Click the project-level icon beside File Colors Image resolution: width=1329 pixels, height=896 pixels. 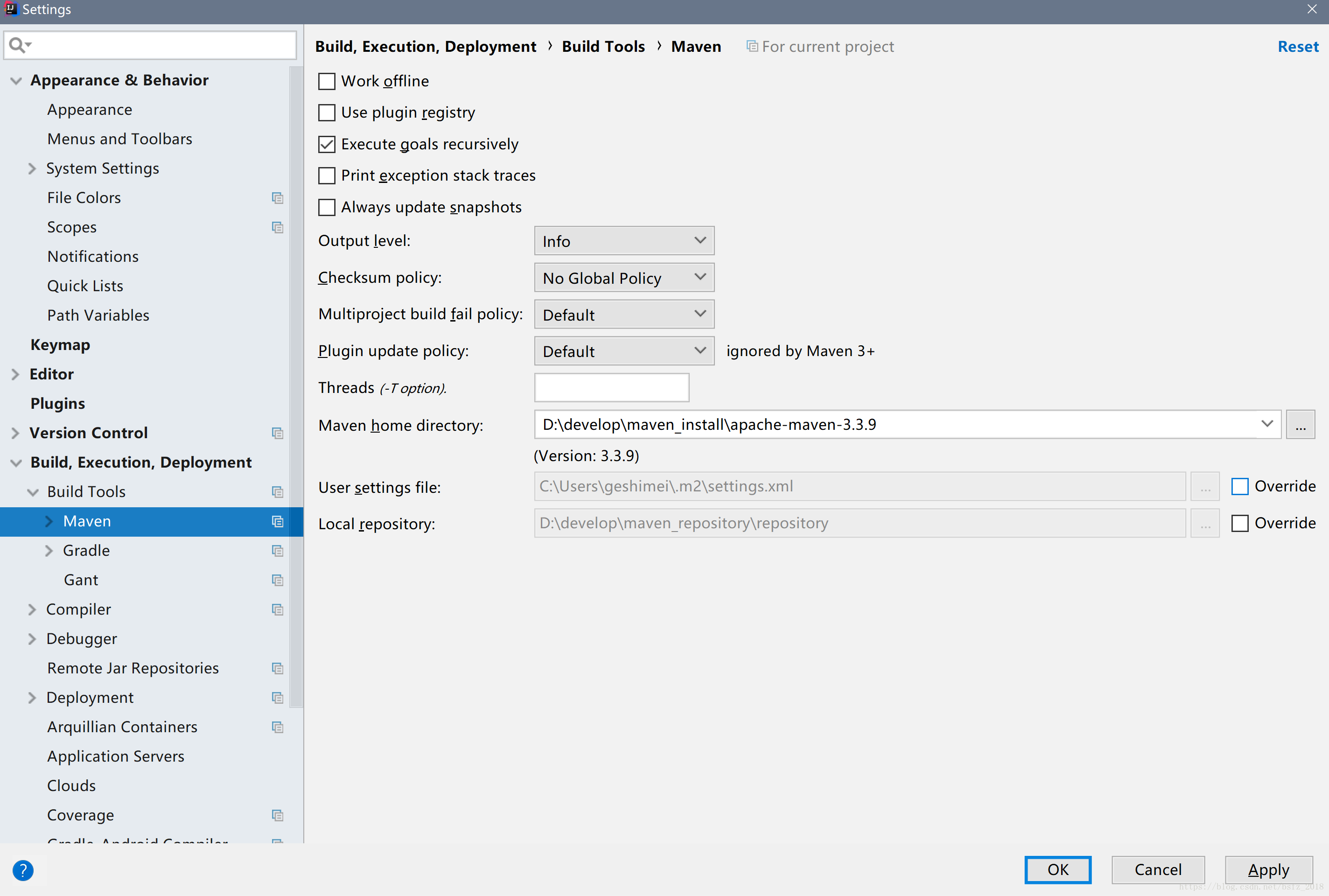coord(278,198)
